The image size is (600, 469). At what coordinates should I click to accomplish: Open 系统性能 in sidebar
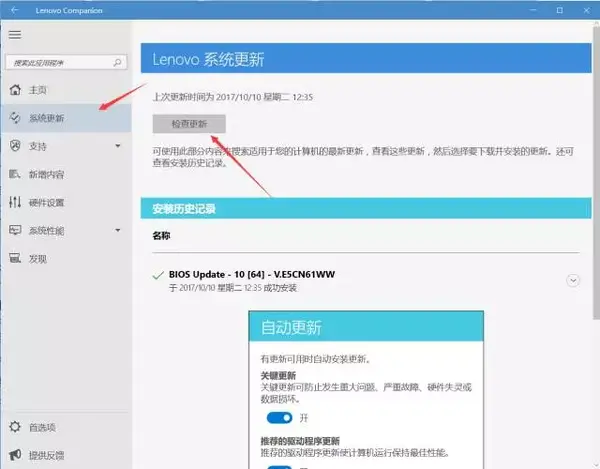pyautogui.click(x=66, y=230)
